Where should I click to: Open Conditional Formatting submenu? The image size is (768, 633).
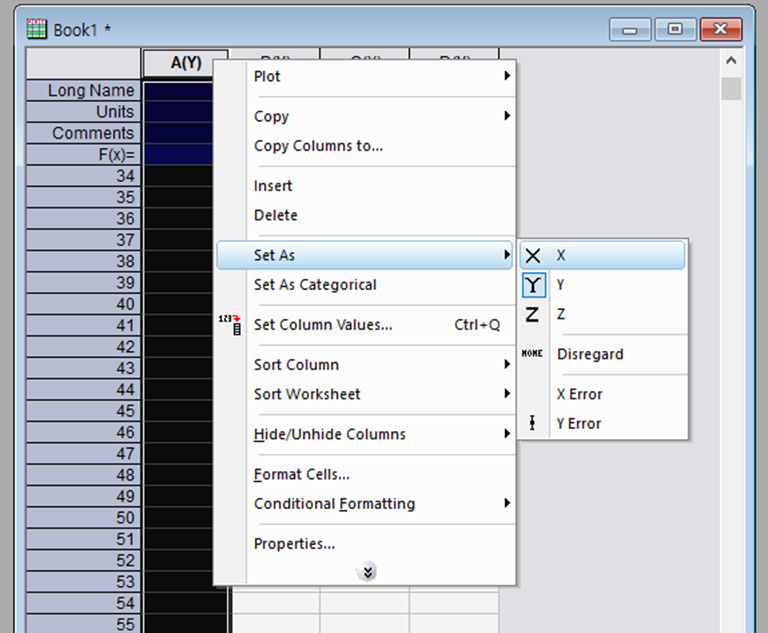(x=365, y=504)
